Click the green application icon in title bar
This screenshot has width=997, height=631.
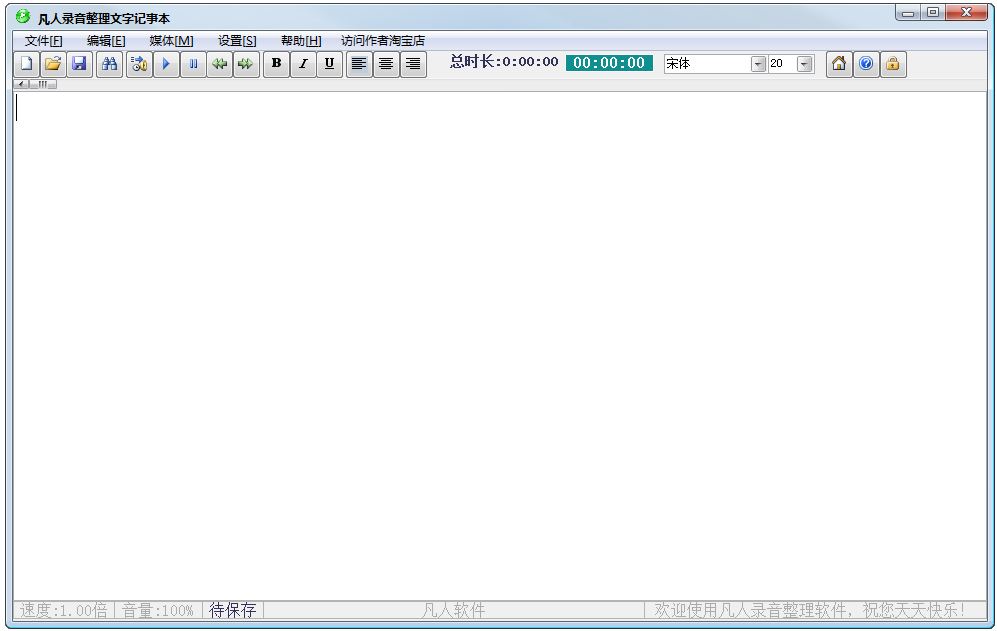(23, 16)
